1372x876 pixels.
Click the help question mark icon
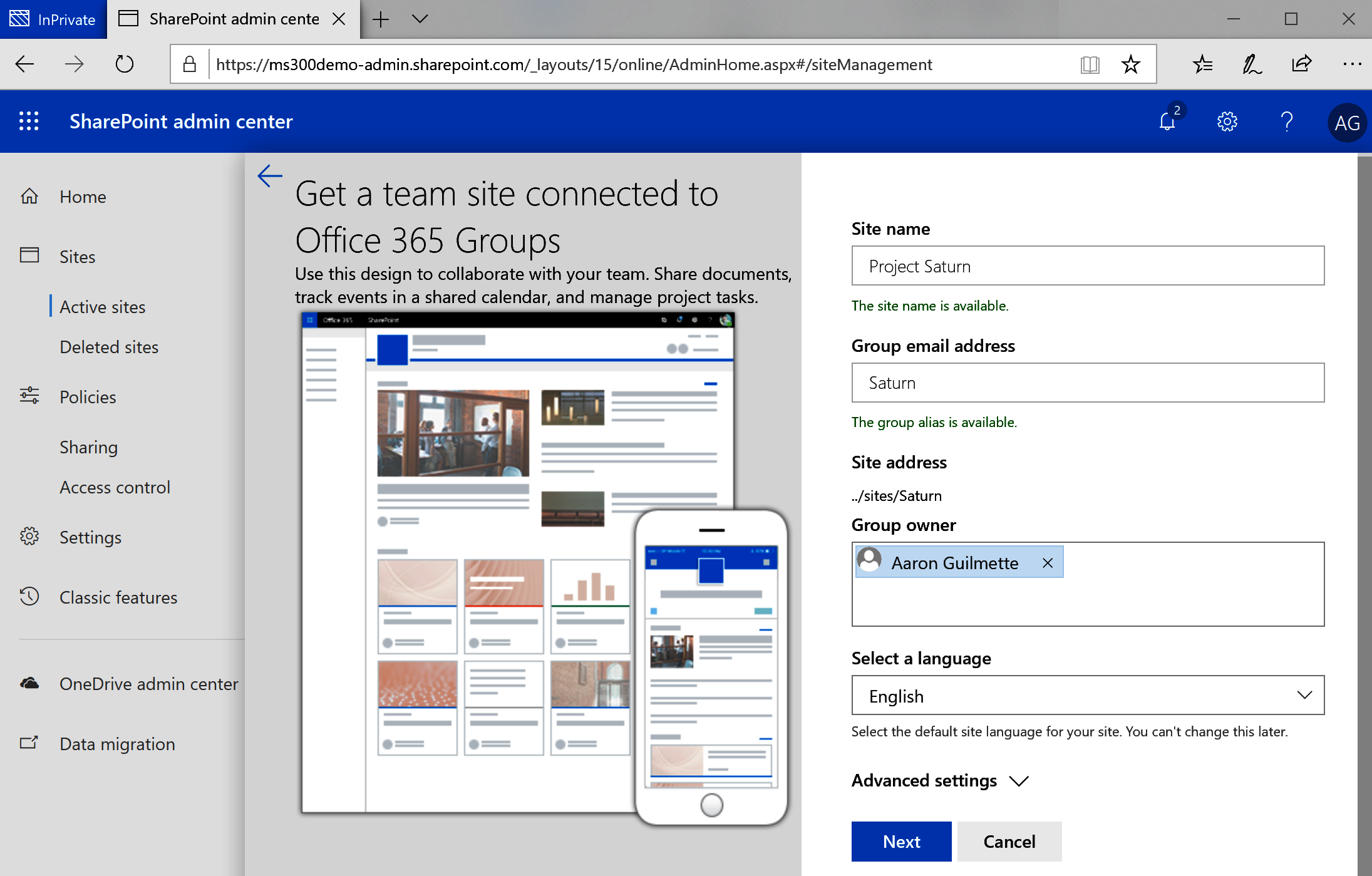pyautogui.click(x=1286, y=121)
